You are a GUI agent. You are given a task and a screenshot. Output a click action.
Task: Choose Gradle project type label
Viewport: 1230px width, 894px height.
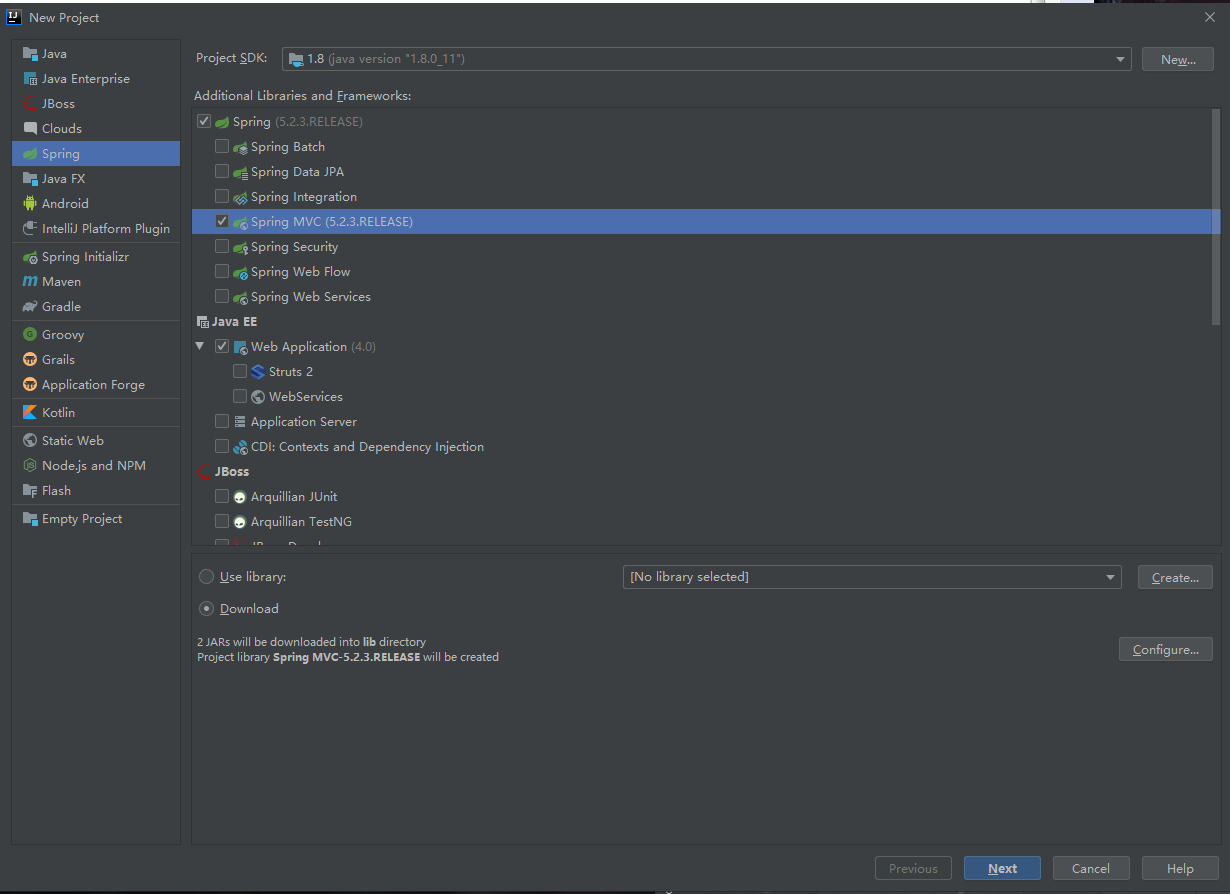point(61,307)
